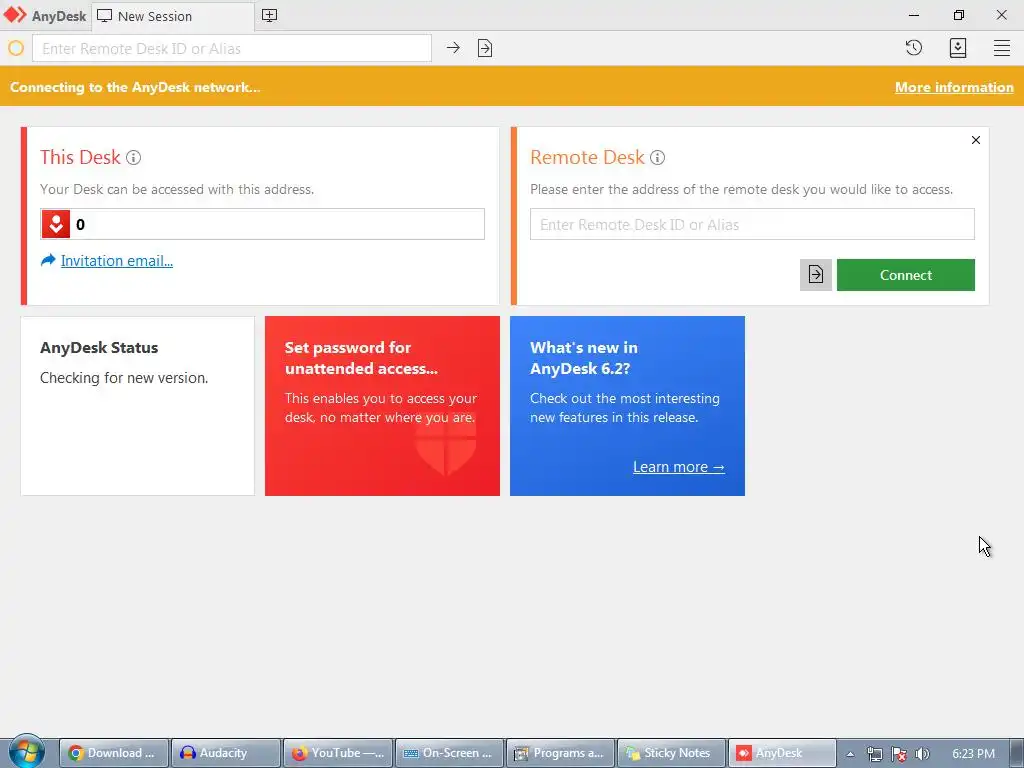Screen dimensions: 1024x768
Task: Open the address book icon
Action: [957, 48]
